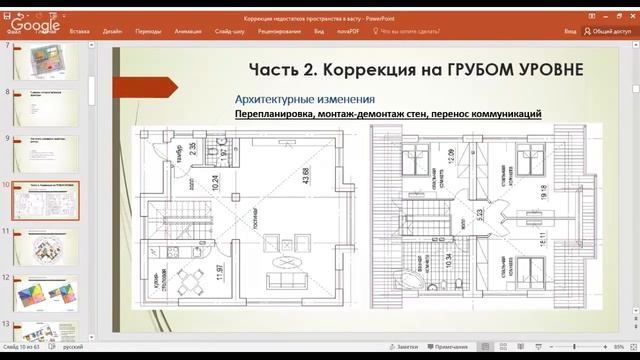Open undo history dropdown arrow
This screenshot has width=640, height=360.
(x=28, y=16)
